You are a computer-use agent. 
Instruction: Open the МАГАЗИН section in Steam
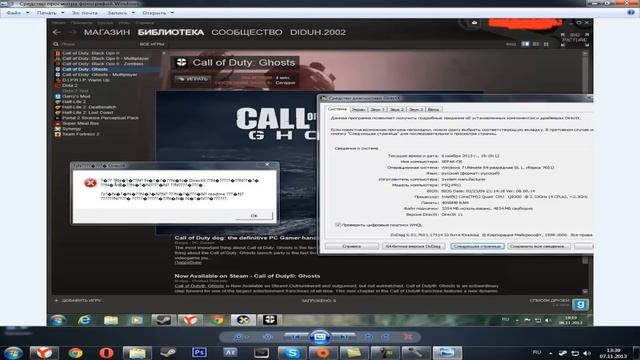tap(107, 32)
